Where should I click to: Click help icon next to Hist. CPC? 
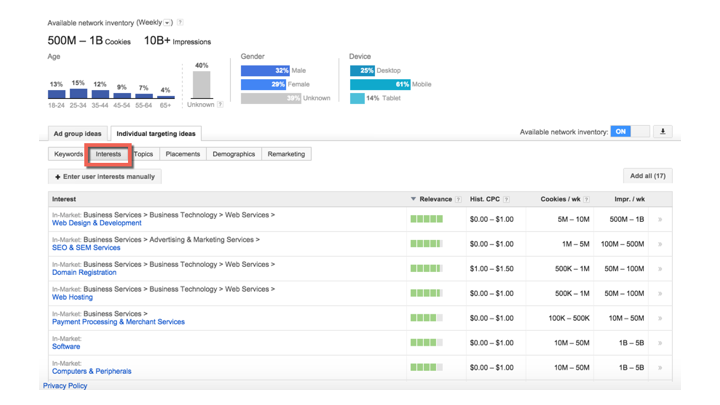coord(506,199)
